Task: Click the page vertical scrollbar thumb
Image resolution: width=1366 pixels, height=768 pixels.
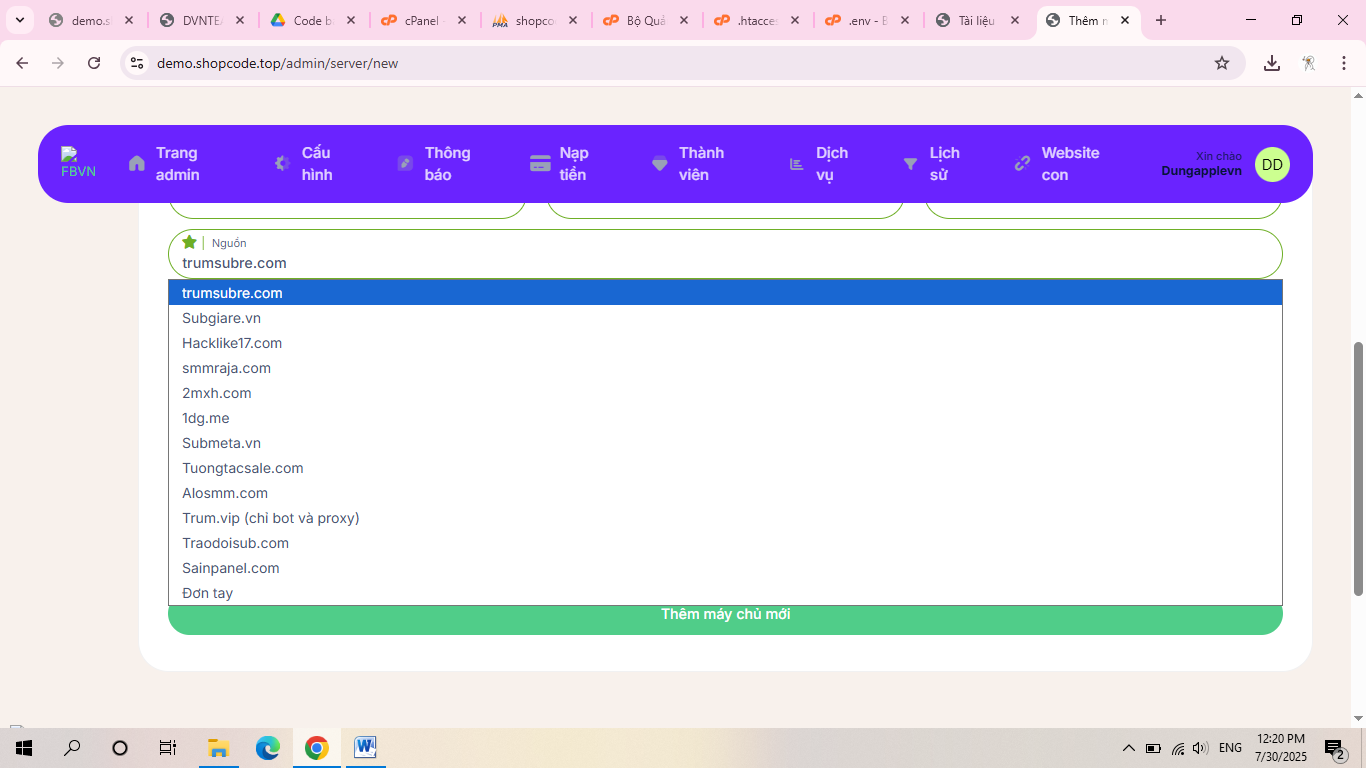Action: click(1358, 469)
